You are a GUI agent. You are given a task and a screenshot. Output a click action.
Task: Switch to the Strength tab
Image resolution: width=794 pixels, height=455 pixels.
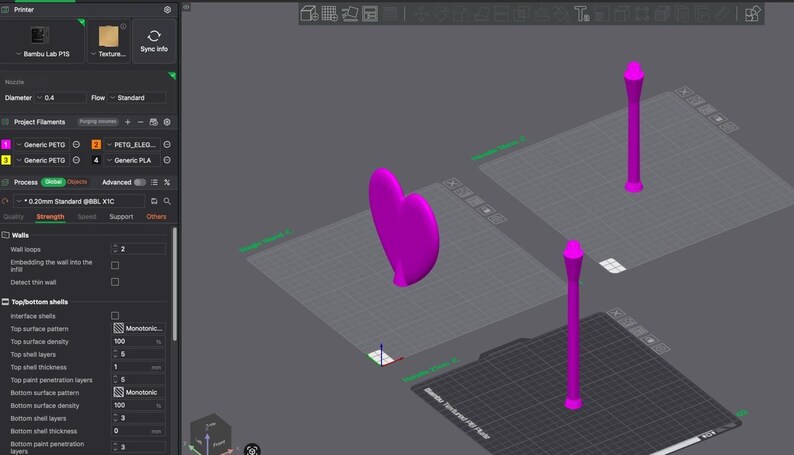[50, 217]
